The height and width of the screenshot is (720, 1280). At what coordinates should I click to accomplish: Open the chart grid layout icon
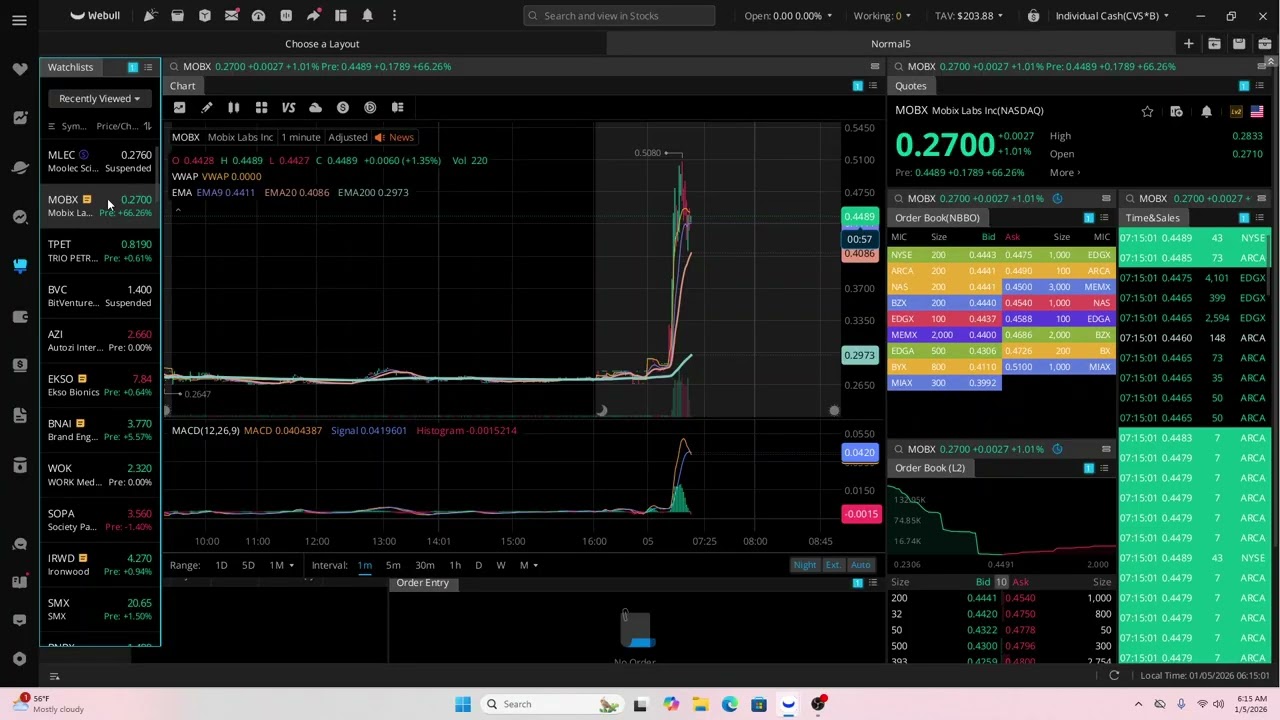(x=261, y=107)
